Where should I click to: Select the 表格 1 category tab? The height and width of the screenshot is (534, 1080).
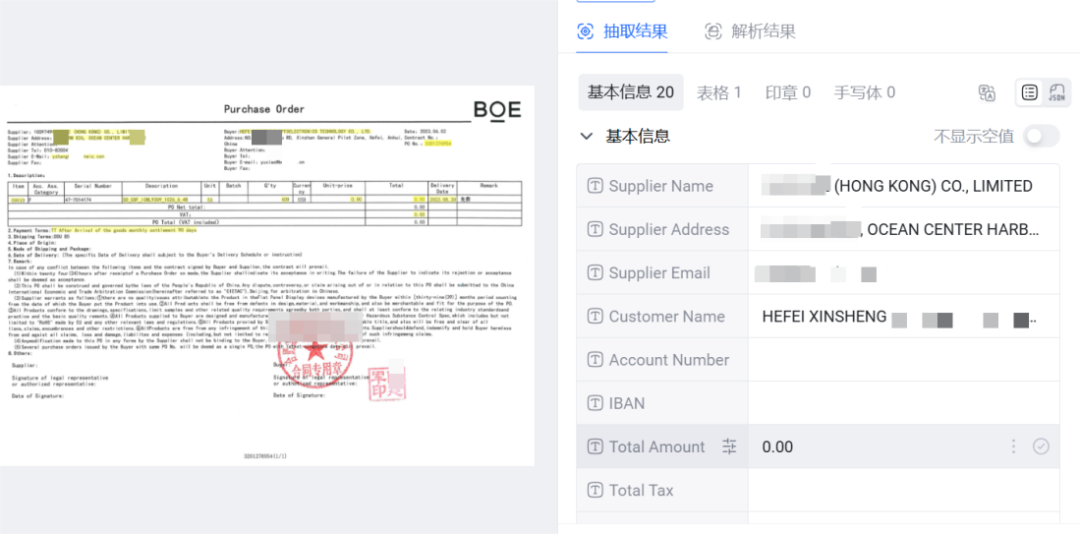coord(719,93)
